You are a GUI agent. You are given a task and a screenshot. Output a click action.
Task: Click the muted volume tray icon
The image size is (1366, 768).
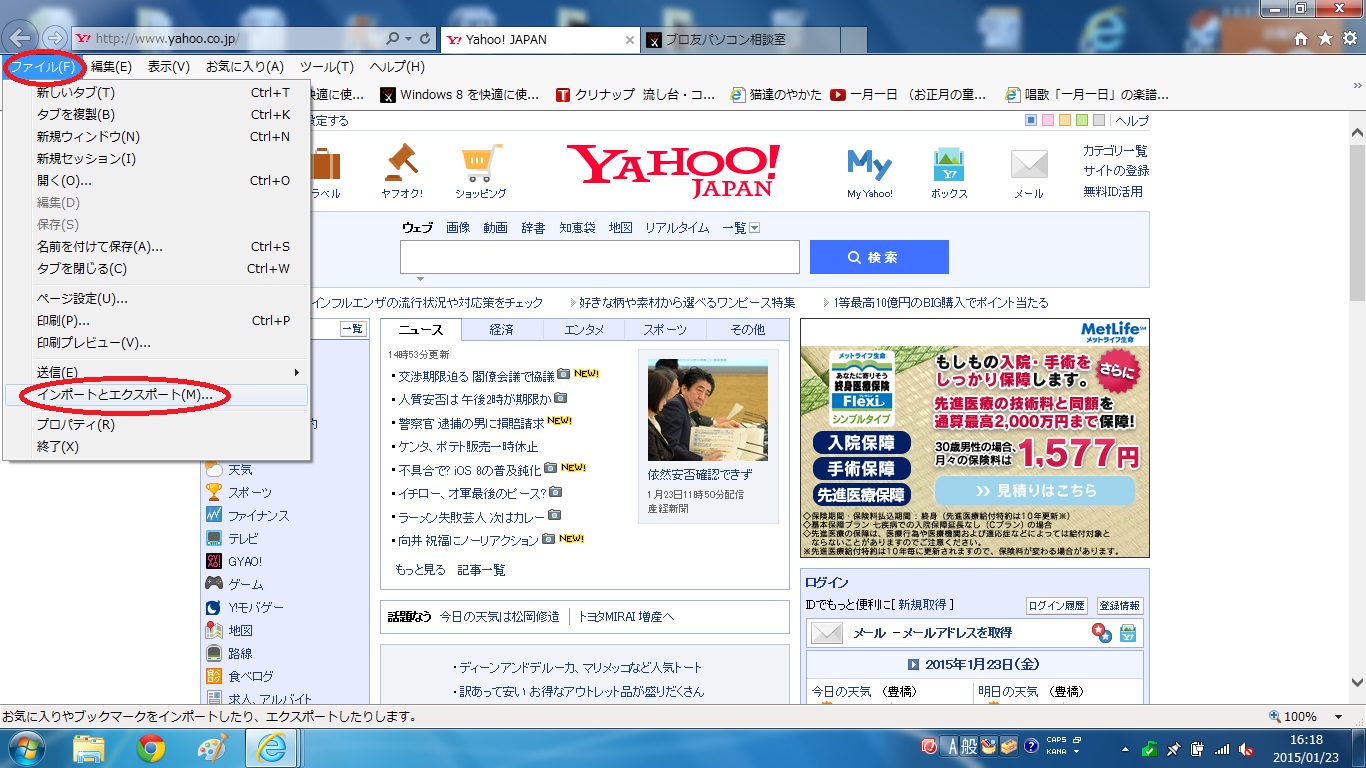(1246, 748)
